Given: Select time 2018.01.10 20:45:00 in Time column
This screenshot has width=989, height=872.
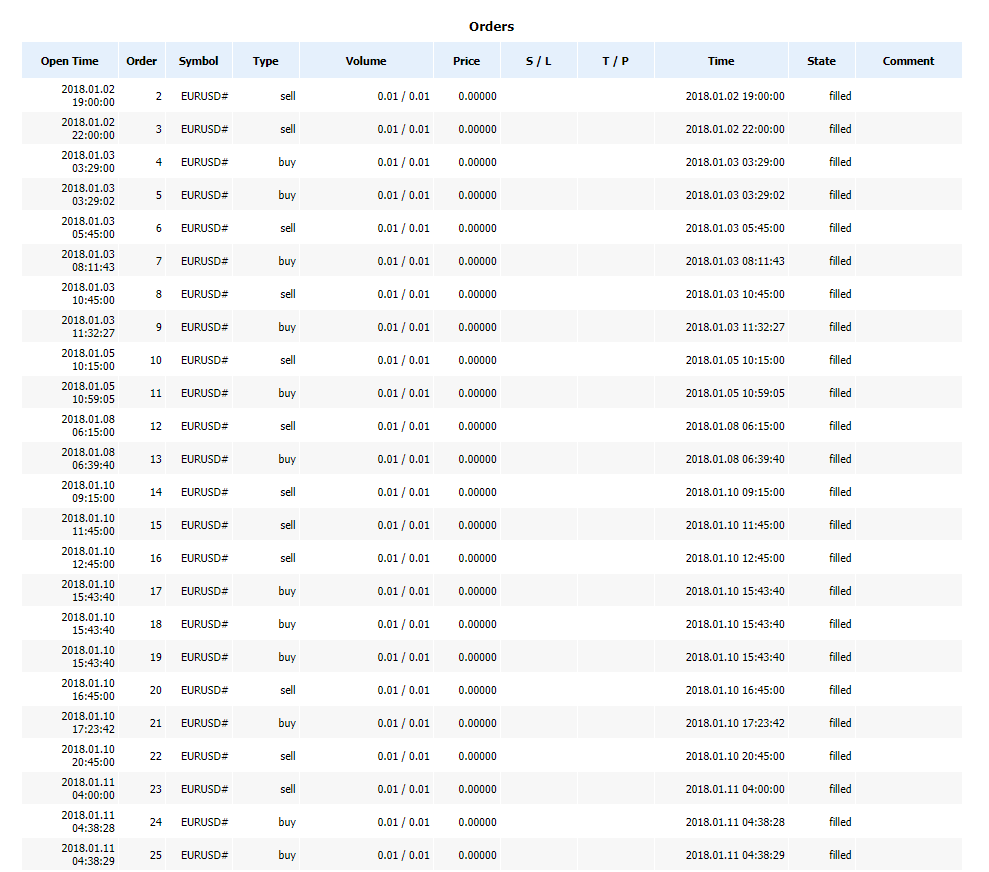Looking at the screenshot, I should pos(735,756).
